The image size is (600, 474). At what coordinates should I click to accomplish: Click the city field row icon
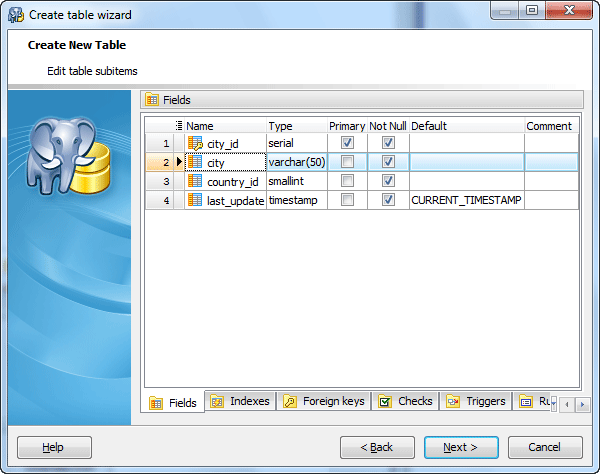pos(195,162)
